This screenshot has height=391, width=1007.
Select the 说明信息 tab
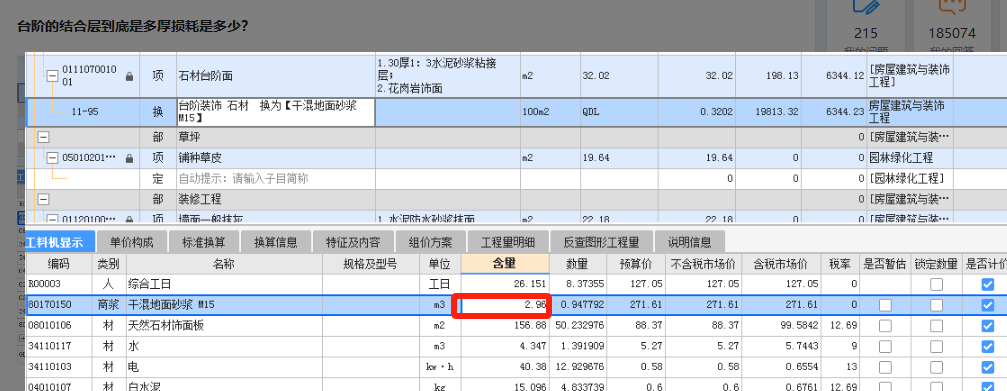click(690, 242)
